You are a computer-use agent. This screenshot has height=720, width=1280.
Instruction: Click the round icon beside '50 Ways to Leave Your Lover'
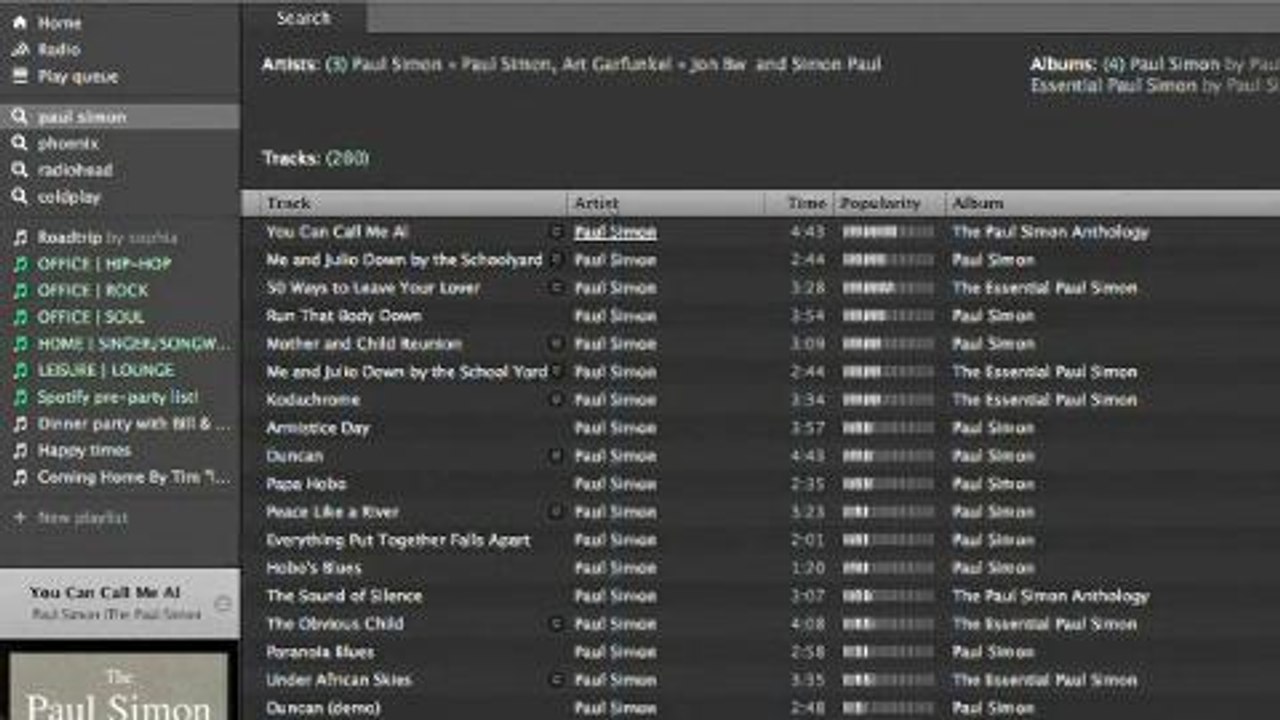point(557,288)
